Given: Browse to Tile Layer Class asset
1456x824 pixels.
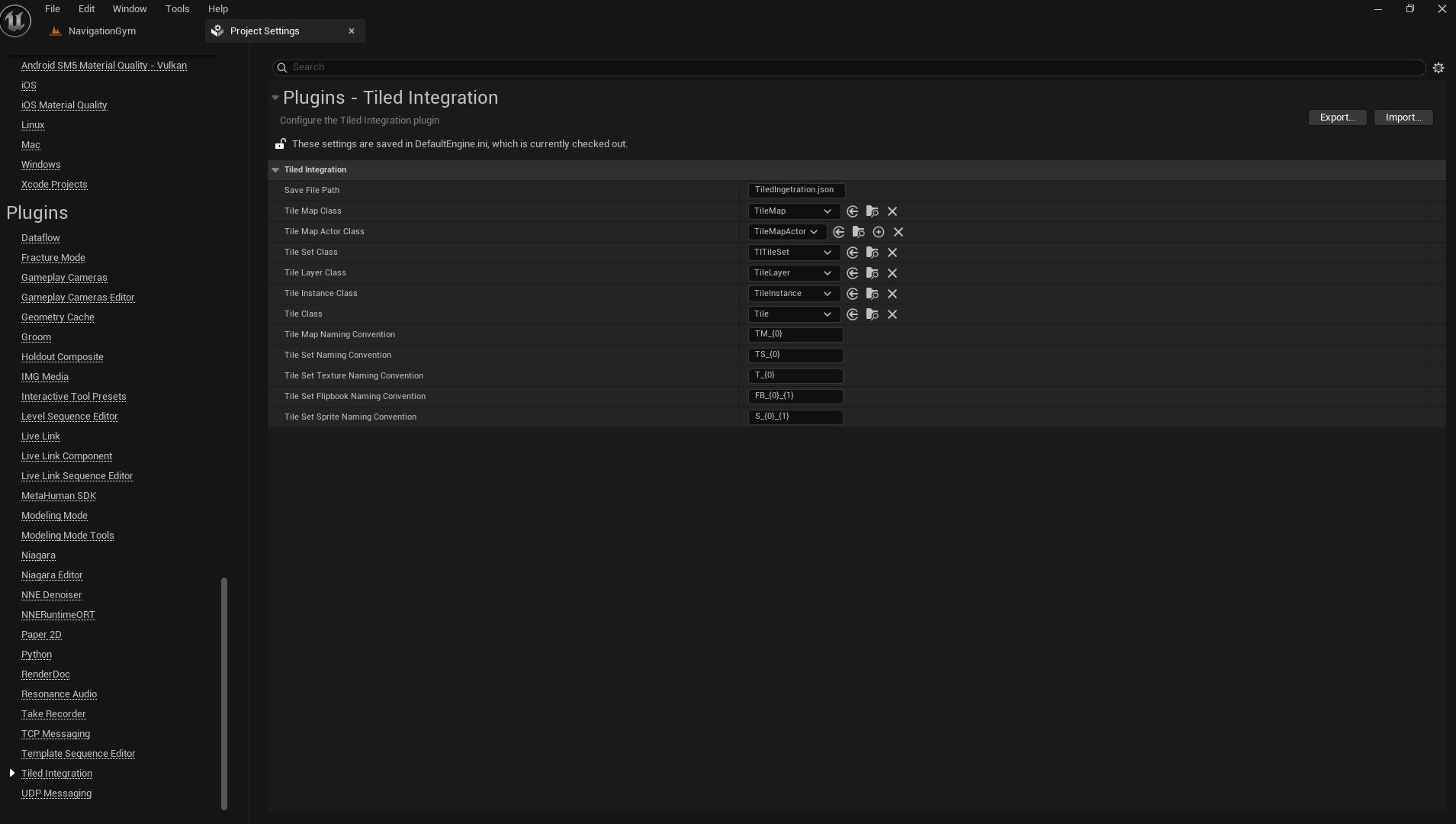Looking at the screenshot, I should tap(873, 273).
